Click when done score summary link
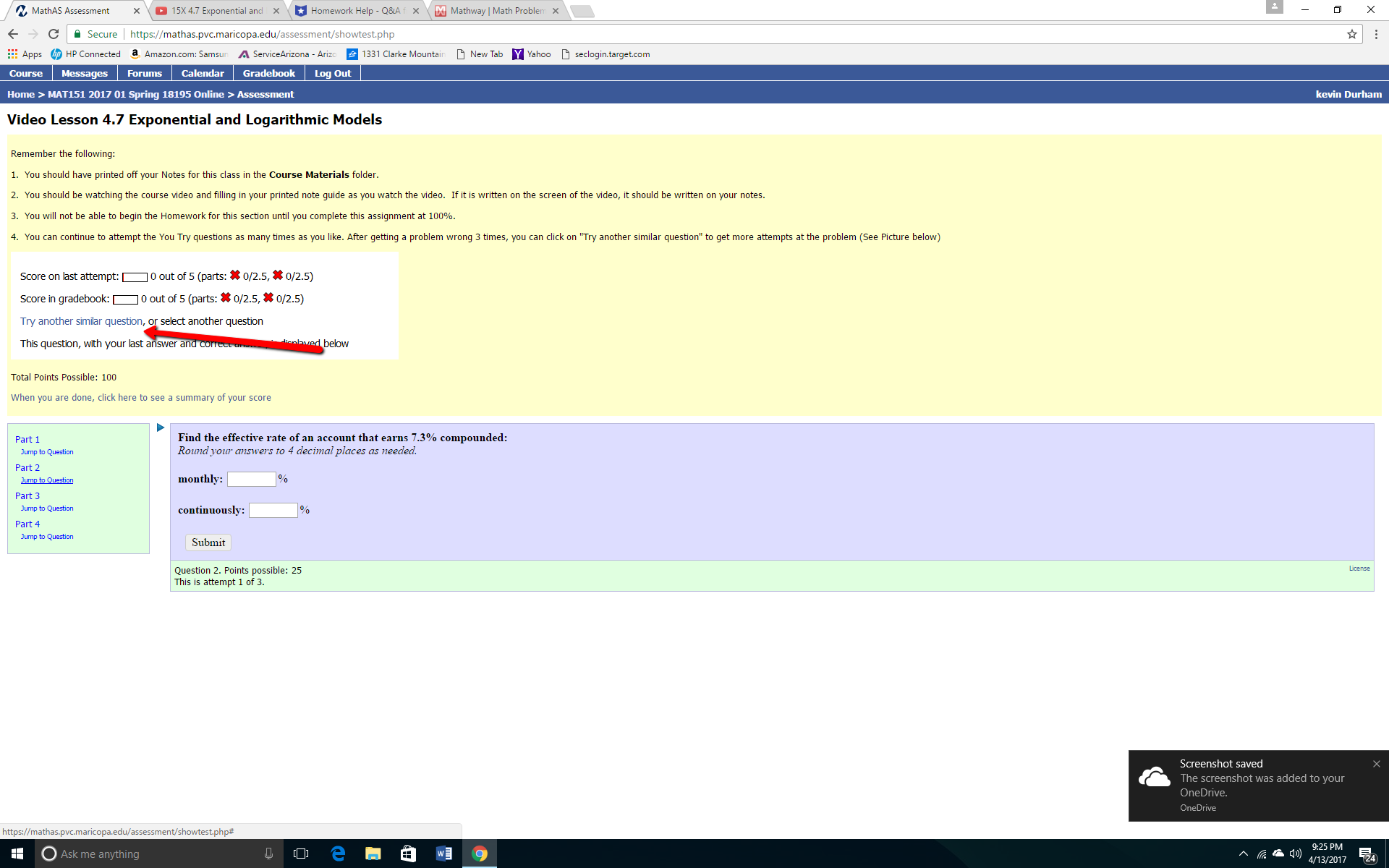 (x=140, y=398)
